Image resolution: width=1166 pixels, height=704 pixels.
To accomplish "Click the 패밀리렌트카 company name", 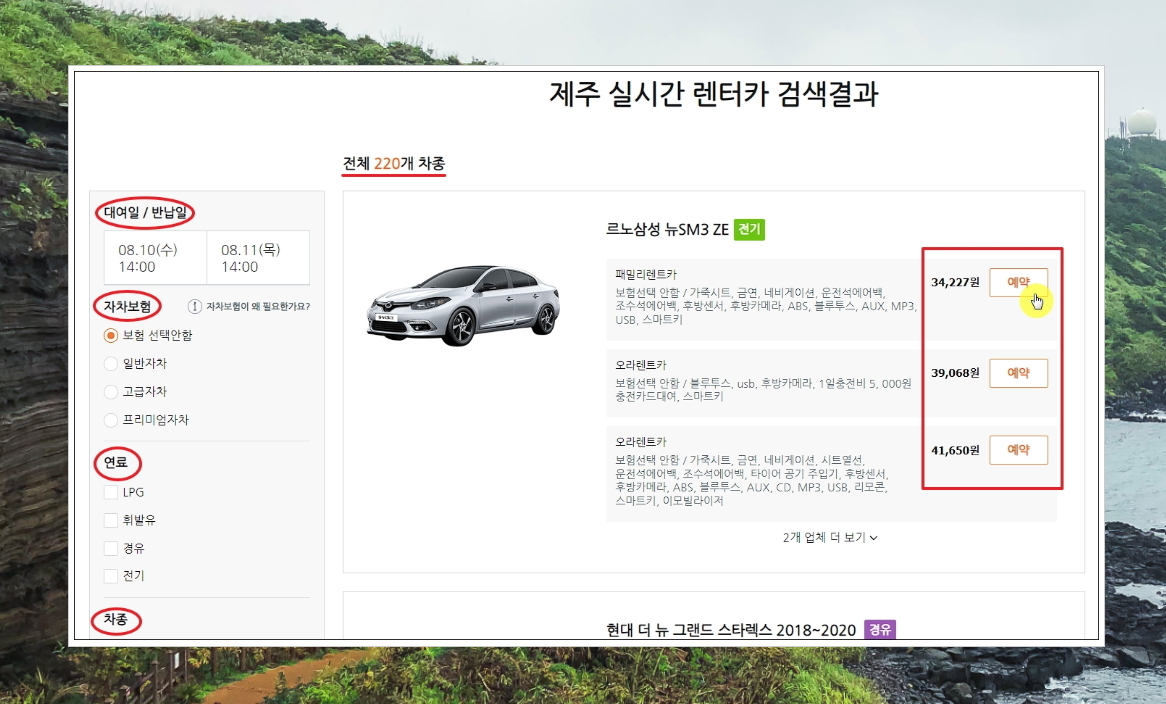I will (x=645, y=274).
